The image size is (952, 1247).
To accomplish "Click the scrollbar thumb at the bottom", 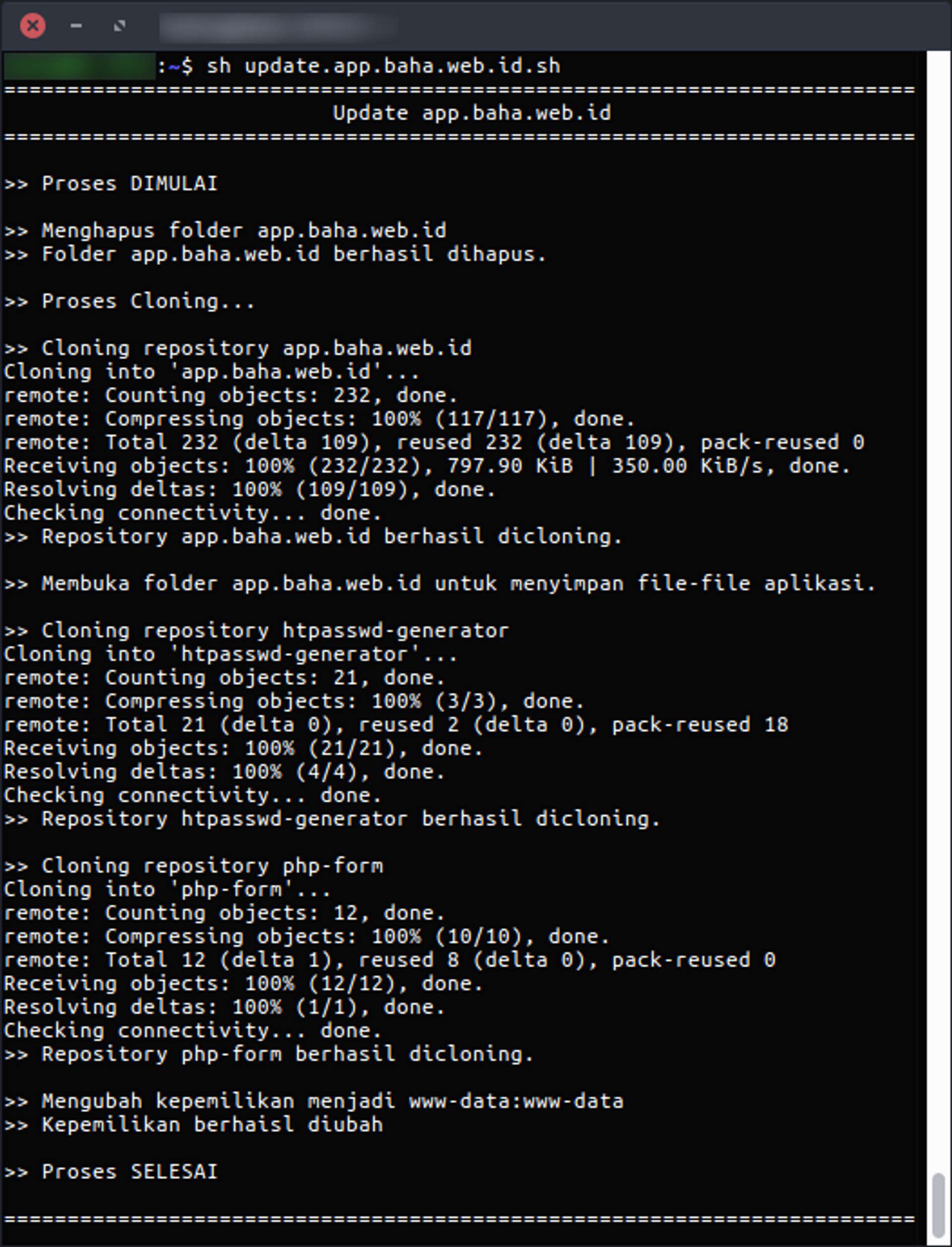I will click(939, 1206).
